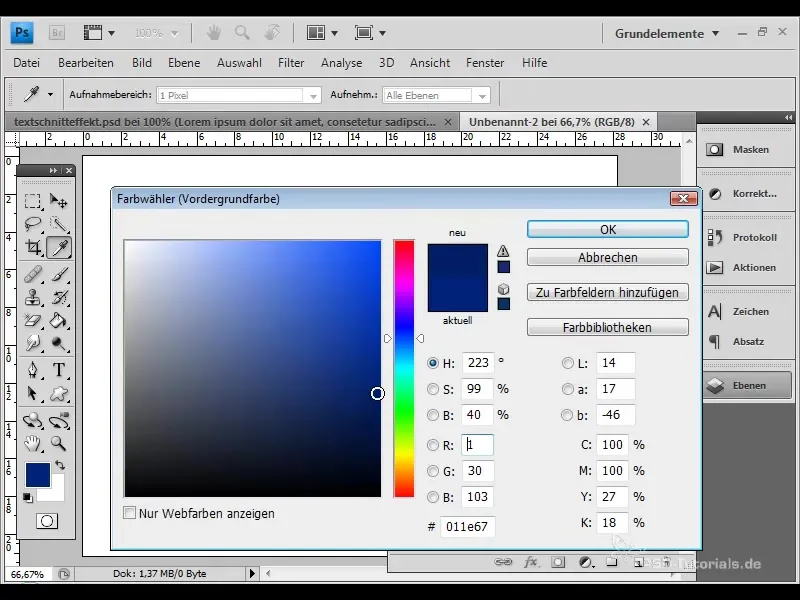This screenshot has width=800, height=600.
Task: Click the Abbrechen button
Action: pyautogui.click(x=608, y=258)
